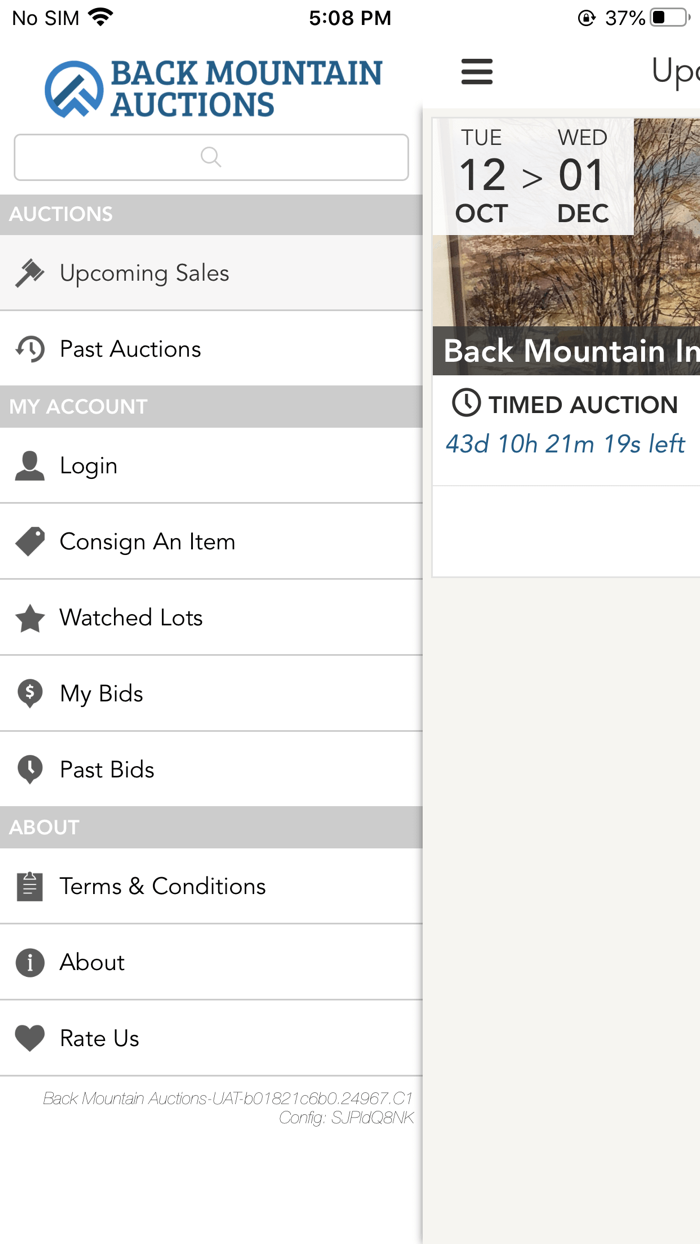Tap the Login person icon
700x1244 pixels.
coord(30,465)
